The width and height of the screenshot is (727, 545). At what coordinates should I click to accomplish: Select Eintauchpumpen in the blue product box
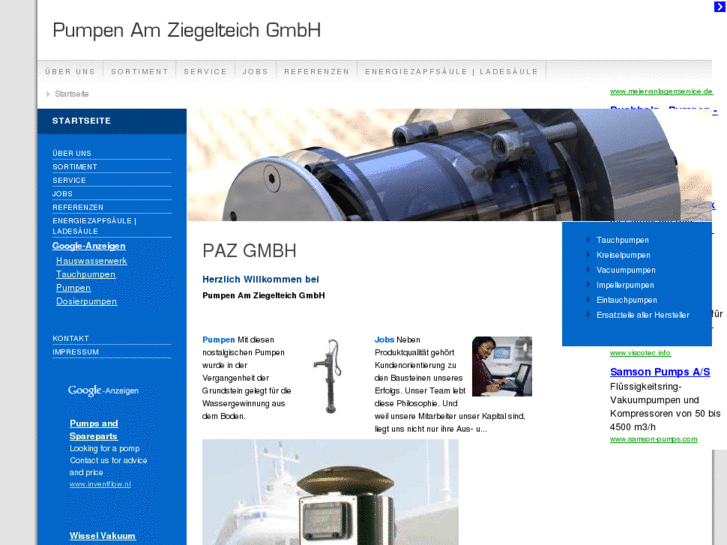point(627,300)
